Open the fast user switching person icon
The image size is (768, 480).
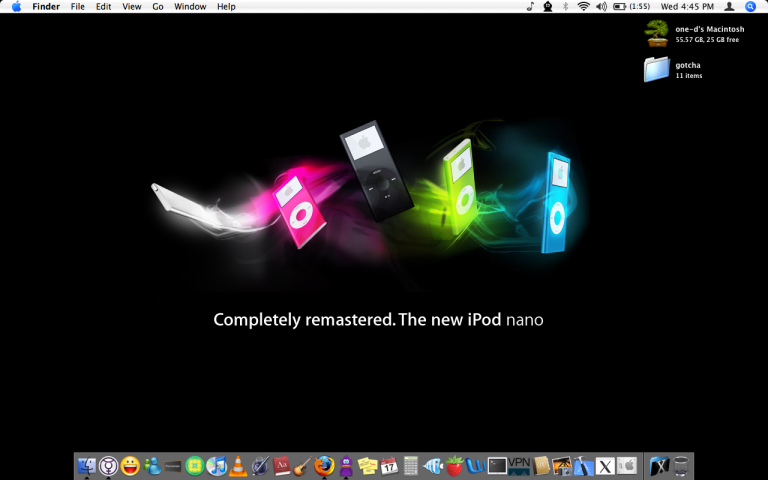[x=729, y=6]
